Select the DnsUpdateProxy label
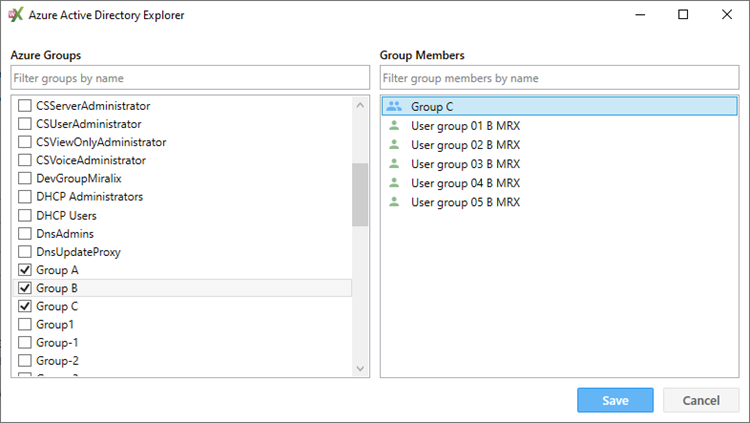This screenshot has height=423, width=750. click(78, 252)
